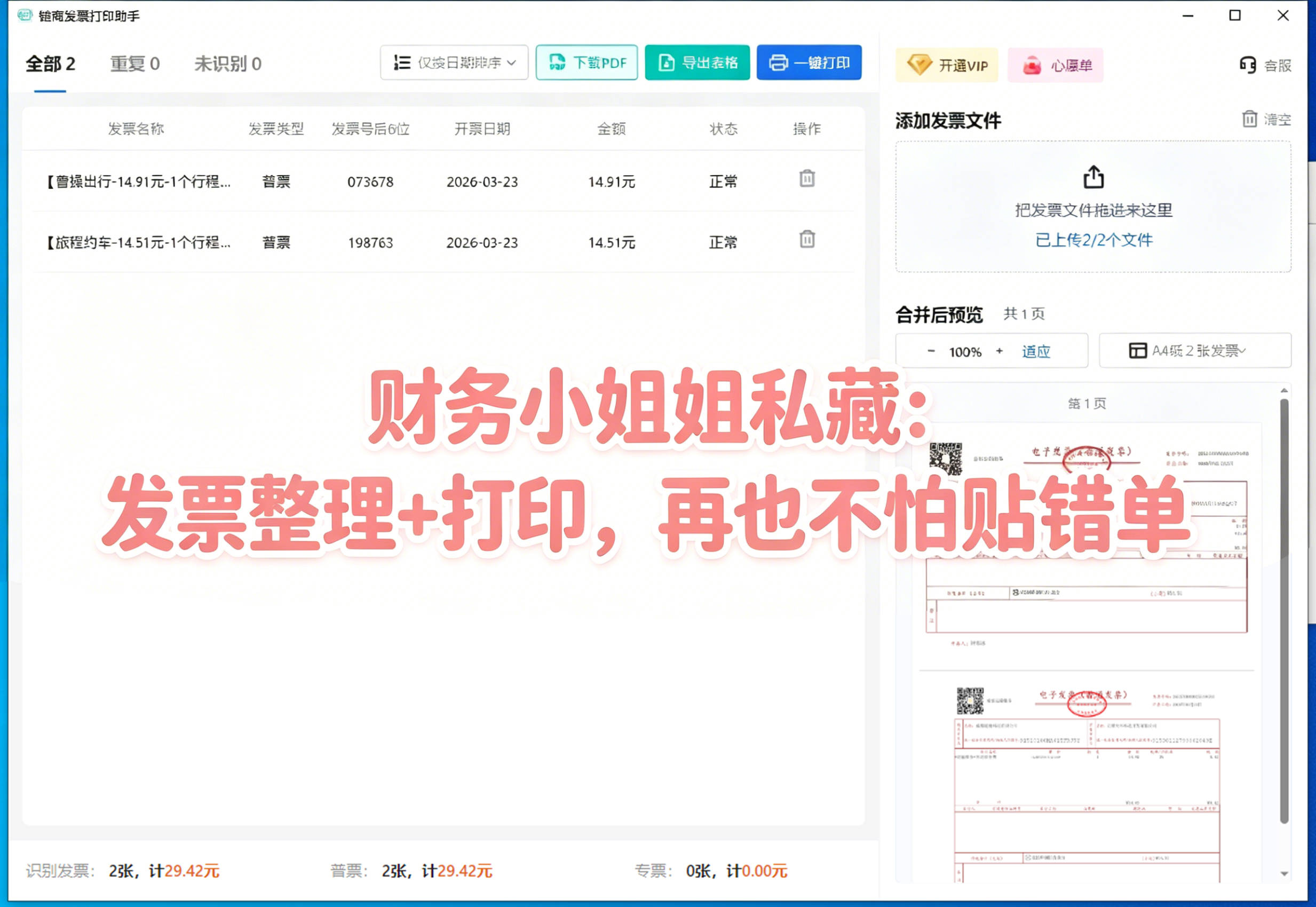Maximize the application window
The height and width of the screenshot is (907, 1316).
click(1235, 15)
